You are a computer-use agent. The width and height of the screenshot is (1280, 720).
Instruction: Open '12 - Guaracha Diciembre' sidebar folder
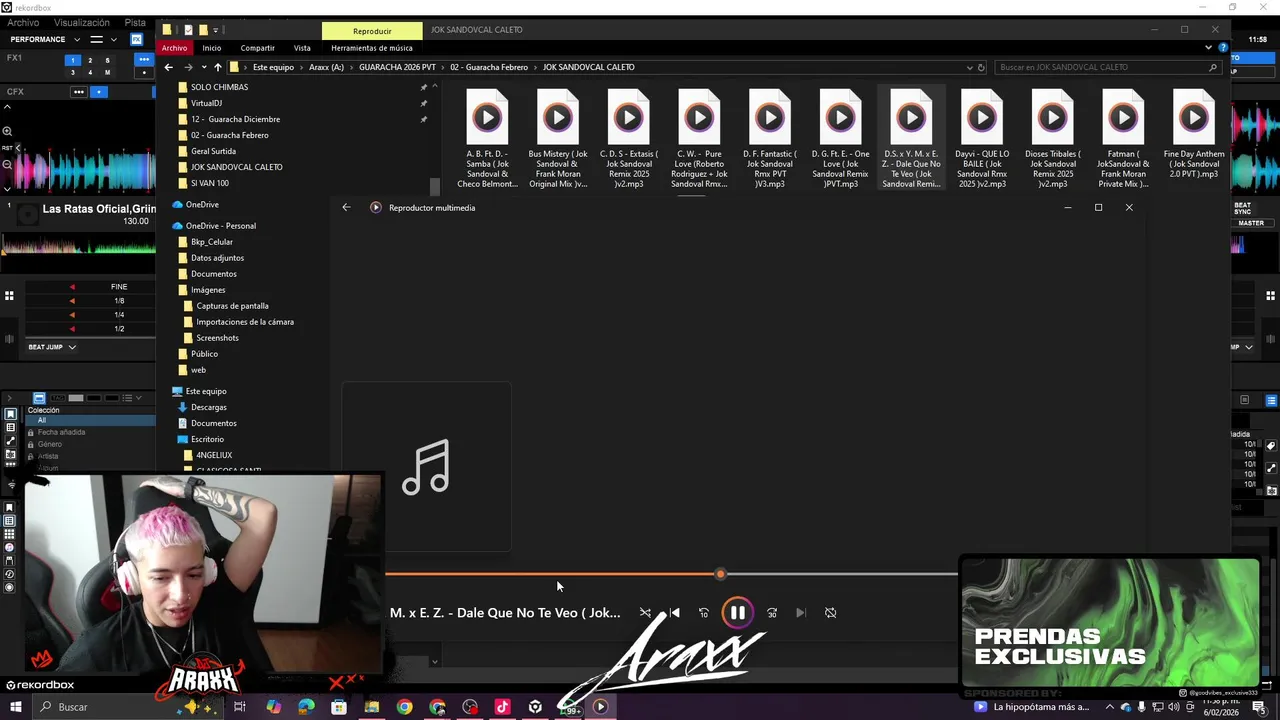(235, 119)
